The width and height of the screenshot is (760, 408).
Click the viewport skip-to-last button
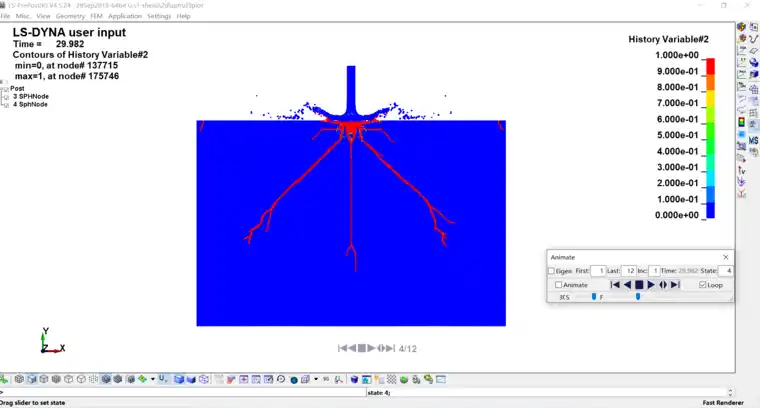[x=391, y=348]
